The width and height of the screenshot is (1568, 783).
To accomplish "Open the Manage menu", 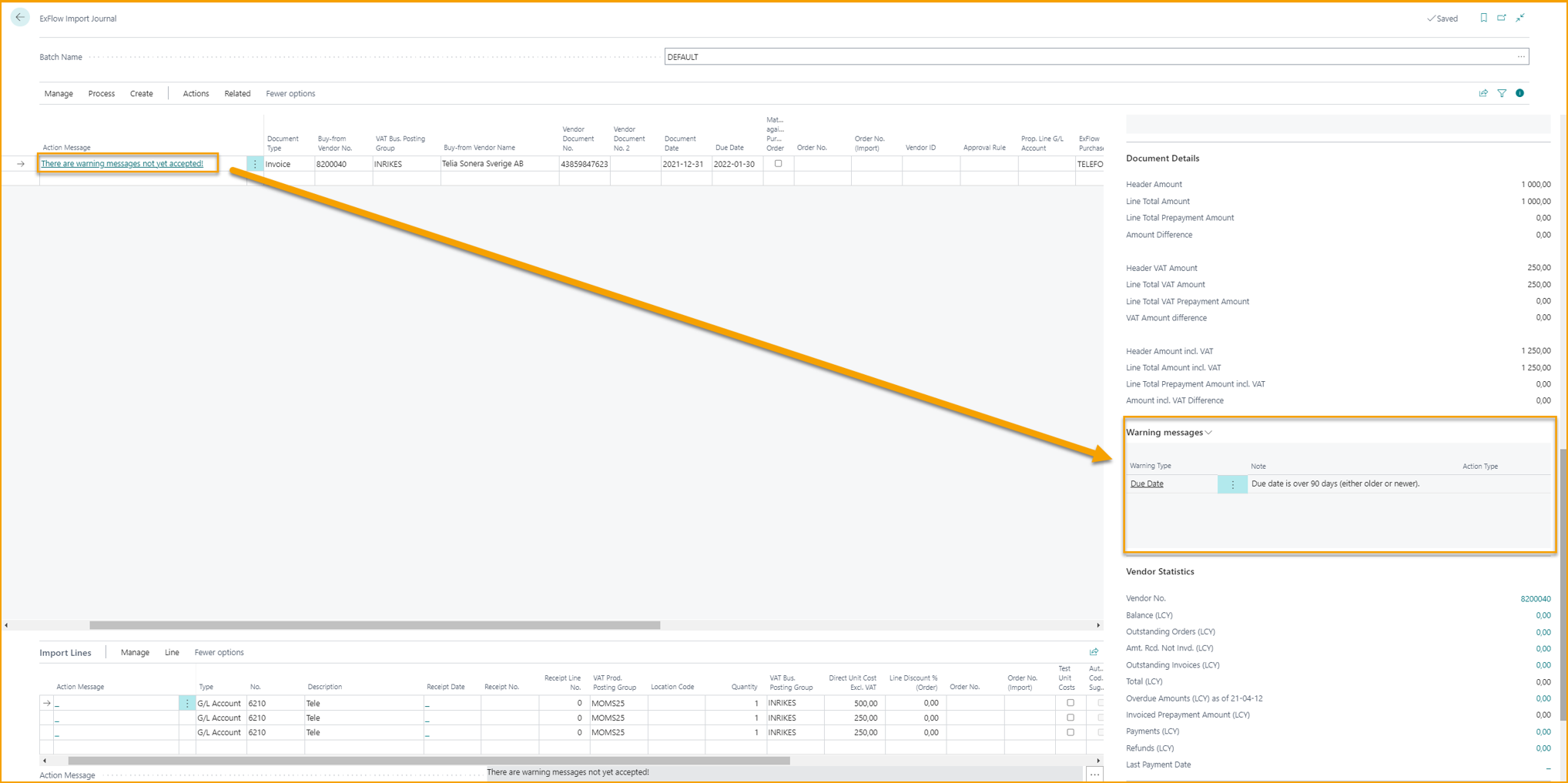I will click(x=59, y=94).
